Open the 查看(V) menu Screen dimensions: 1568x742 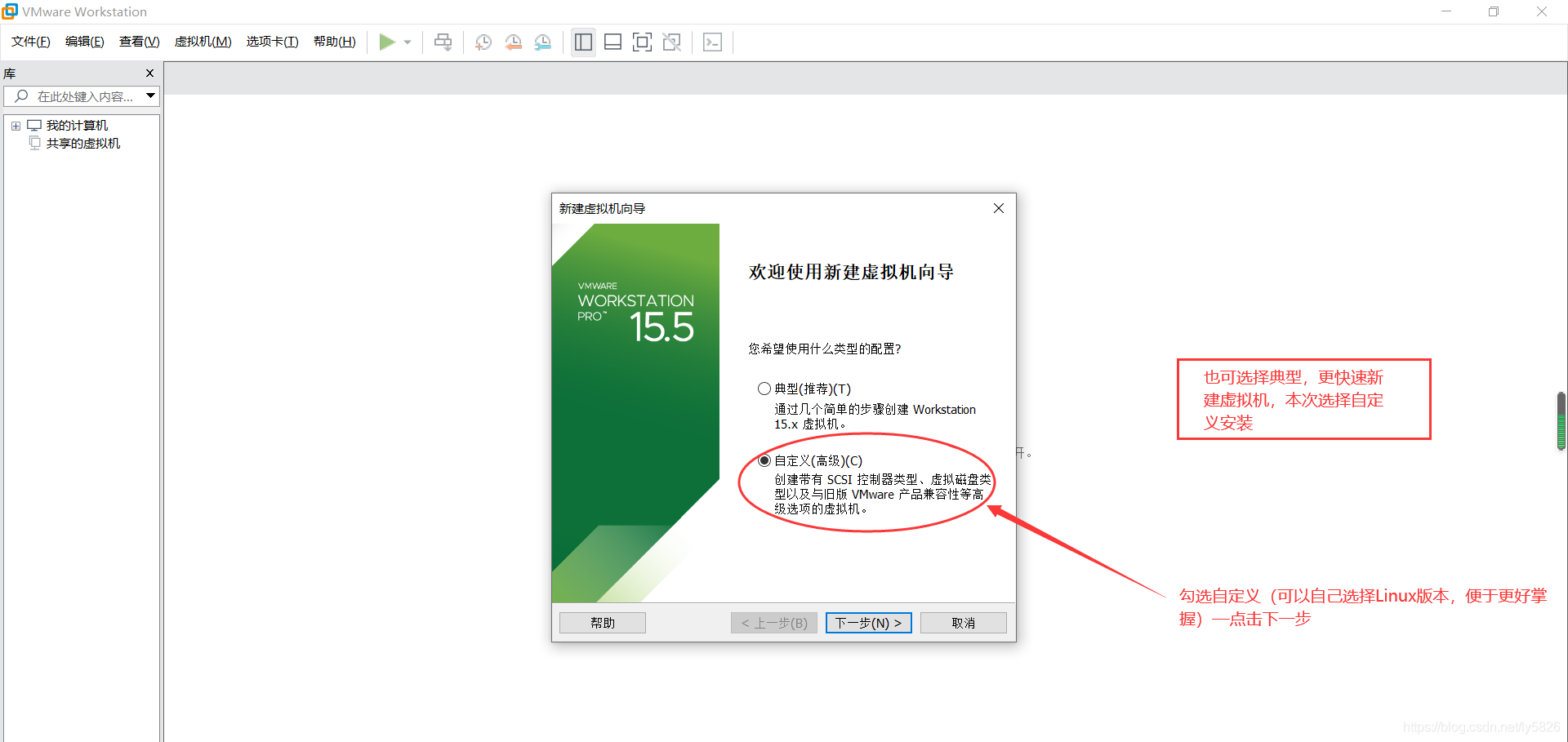tap(140, 42)
